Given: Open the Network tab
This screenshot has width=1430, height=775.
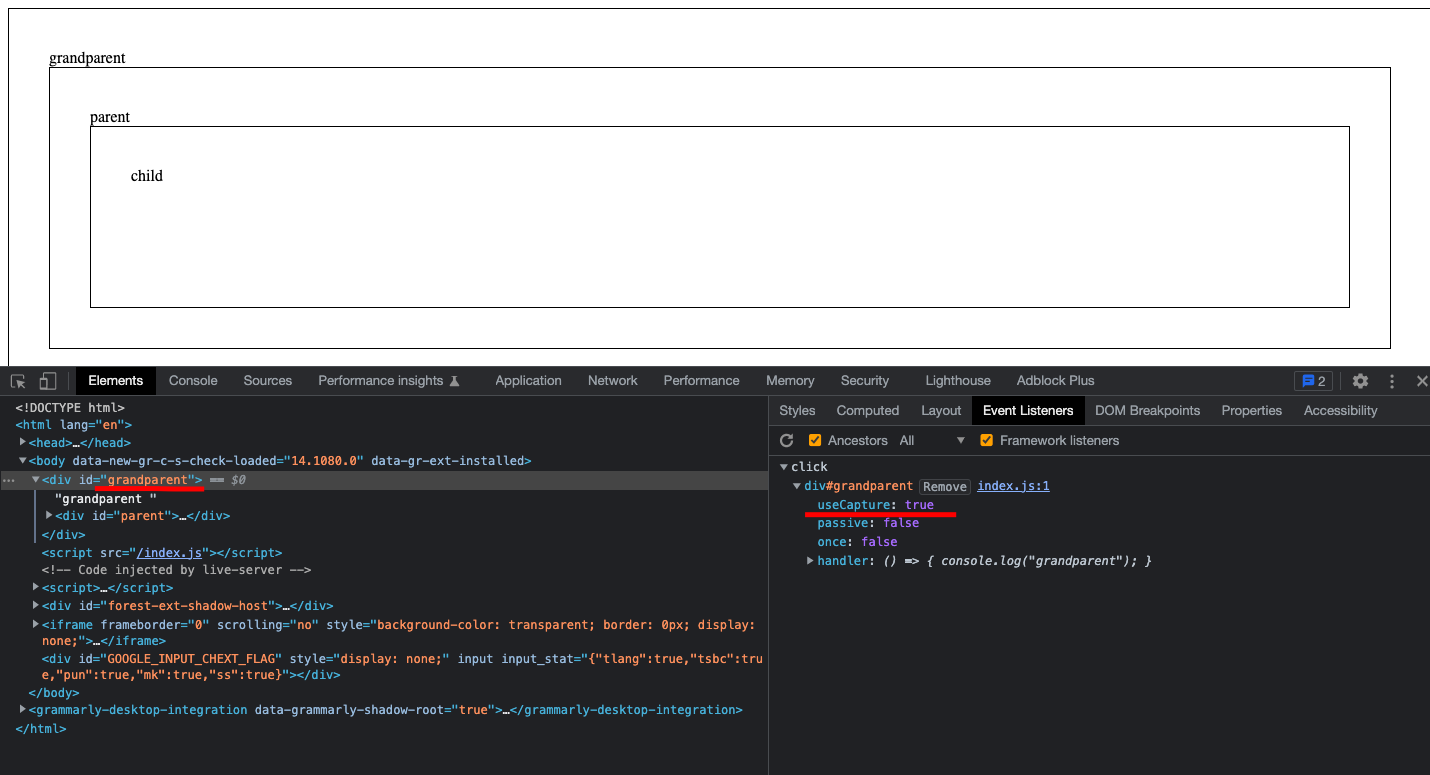Looking at the screenshot, I should click(x=613, y=381).
